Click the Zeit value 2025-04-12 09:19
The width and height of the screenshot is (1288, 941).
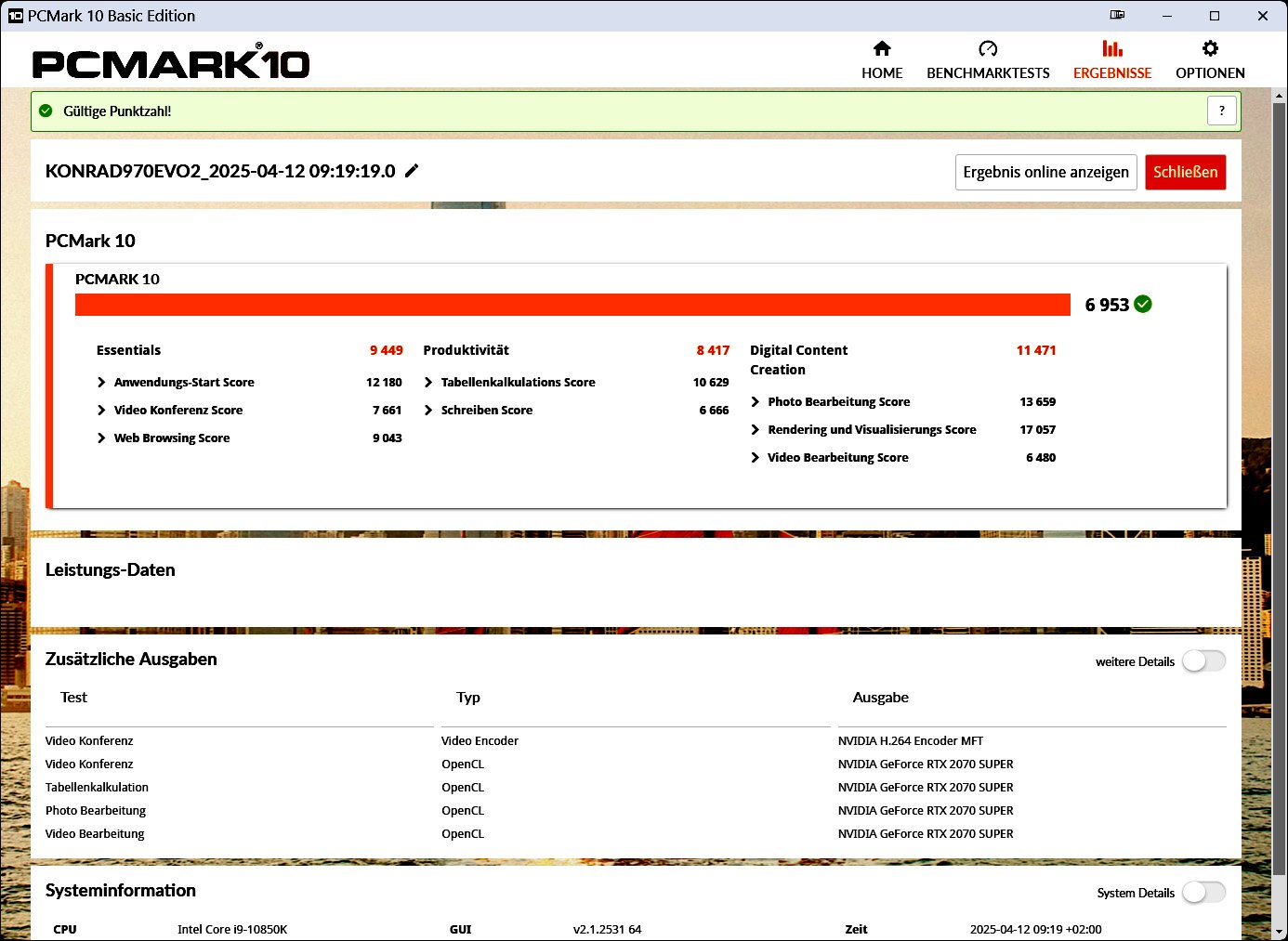[1036, 929]
